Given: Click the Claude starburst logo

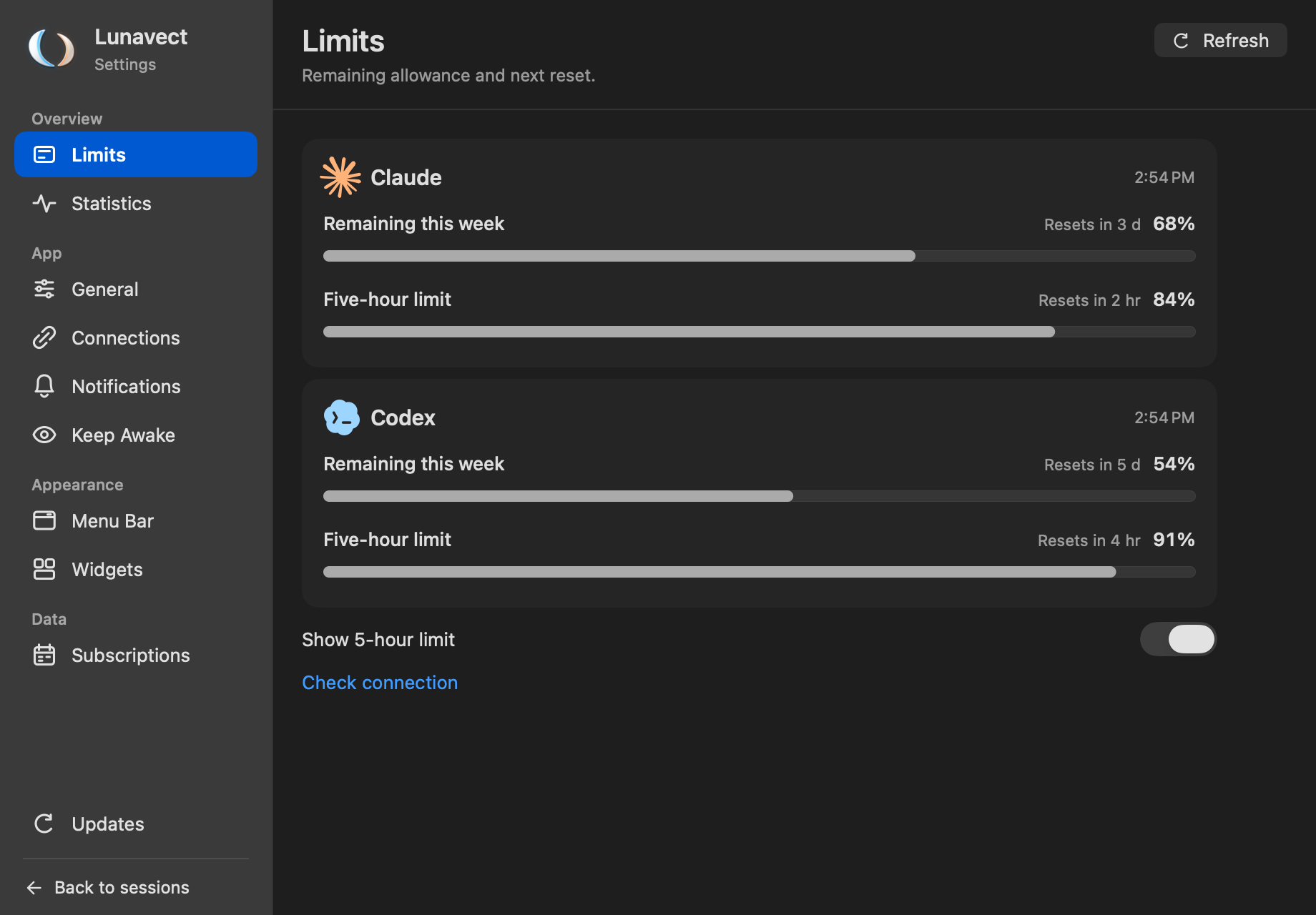Looking at the screenshot, I should tap(340, 177).
